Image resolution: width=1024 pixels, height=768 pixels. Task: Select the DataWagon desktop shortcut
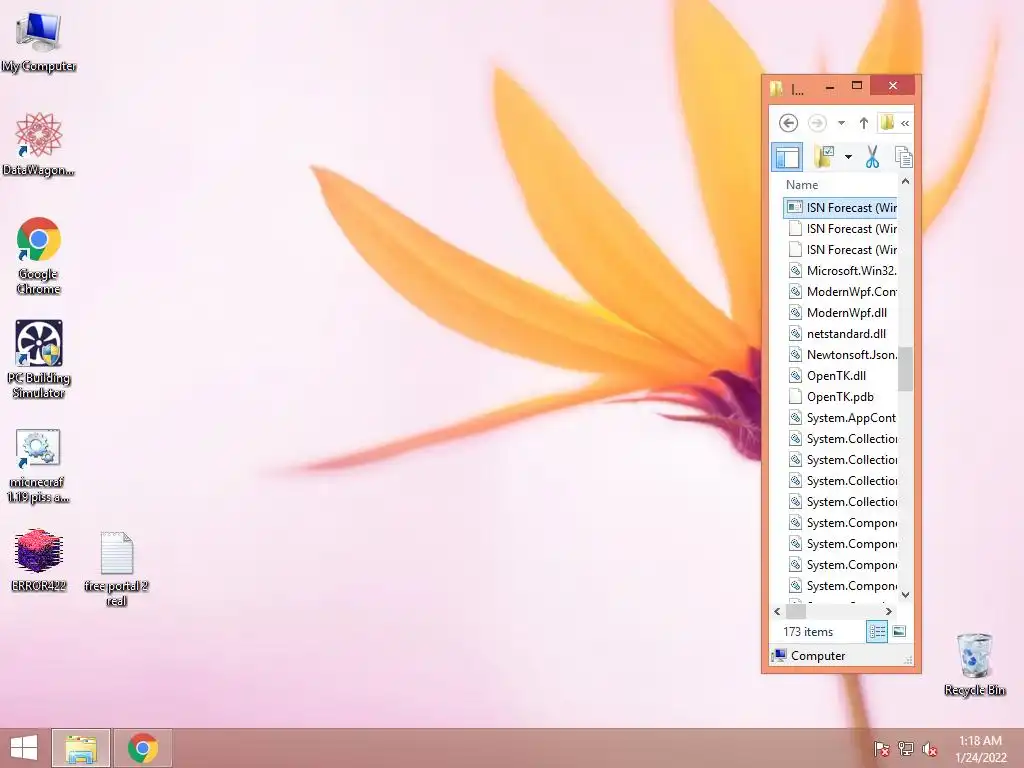39,144
